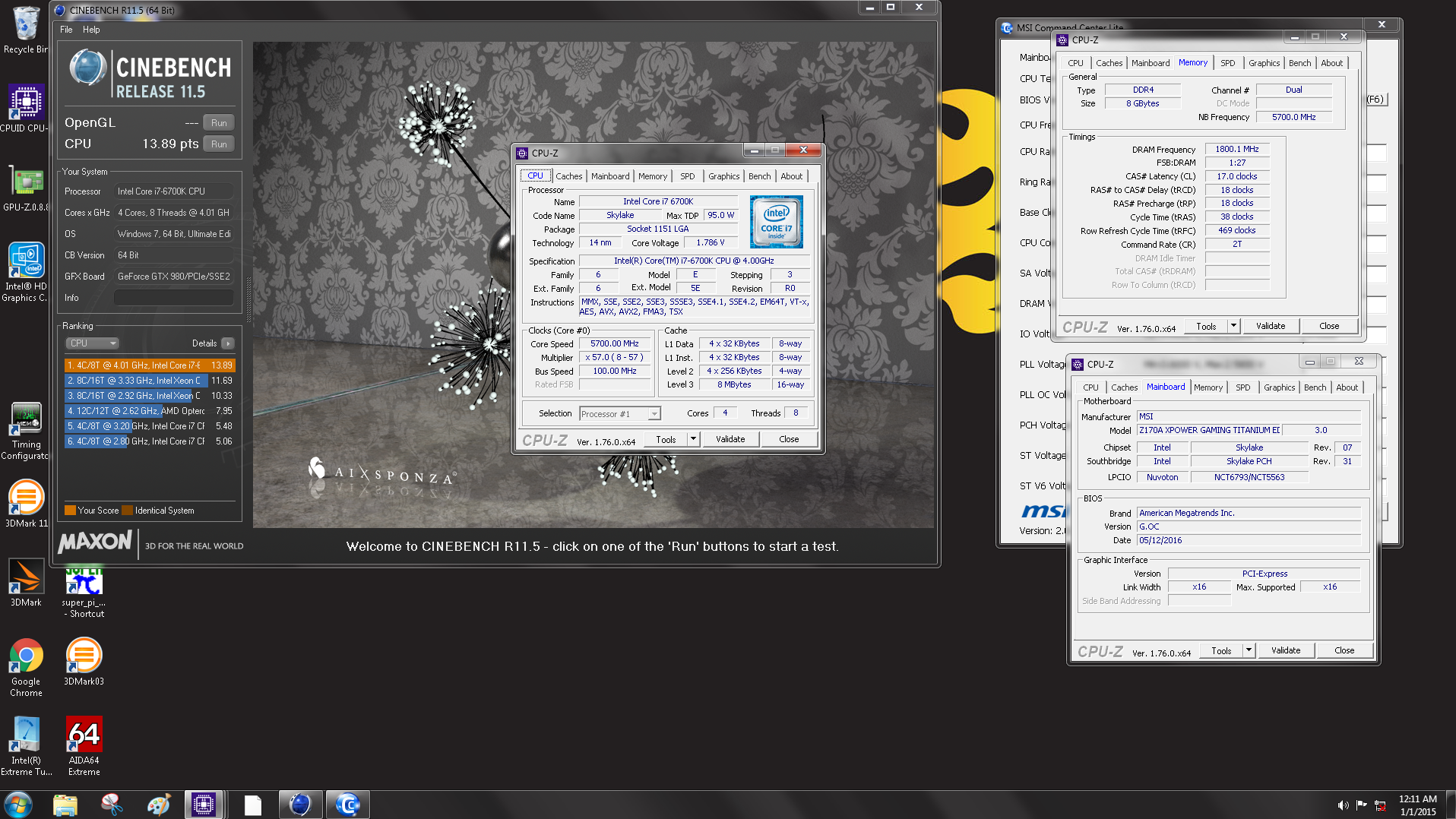The image size is (1456, 819).
Task: Open the Snipping Tool taskbar icon
Action: click(x=112, y=805)
